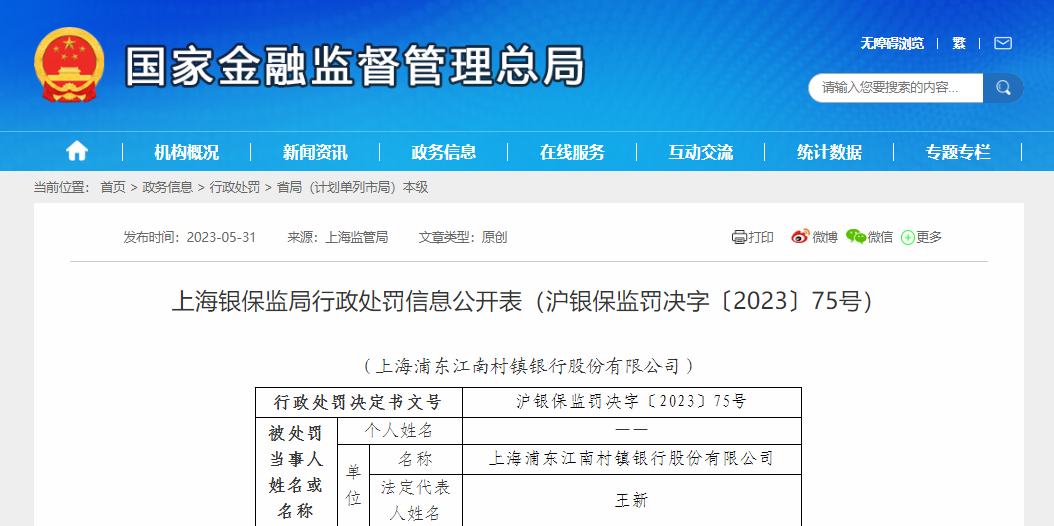This screenshot has height=526, width=1054.
Task: Share via the Weibo icon
Action: (800, 236)
